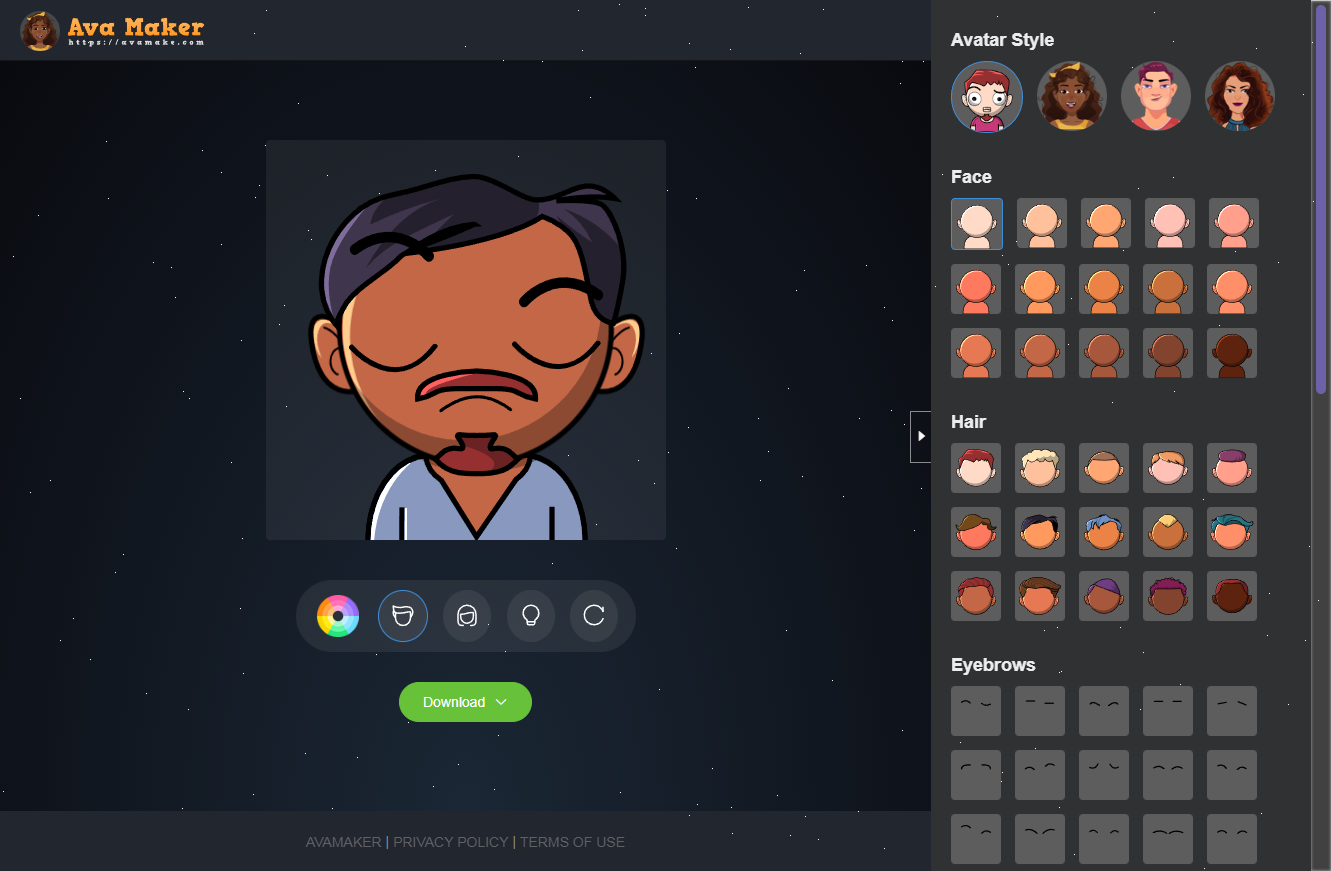Switch to the head with hair icon

[x=467, y=616]
